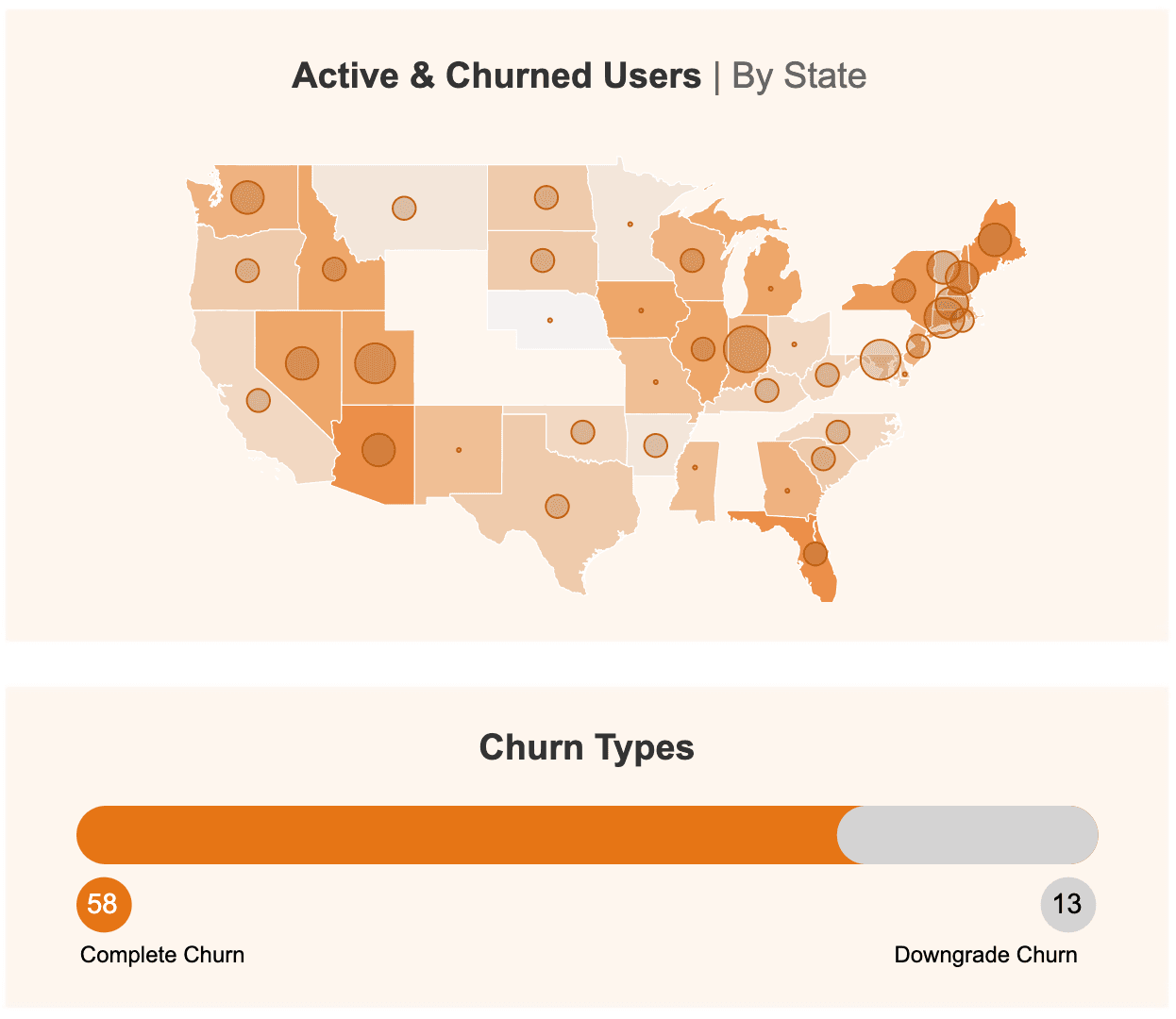Image resolution: width=1176 pixels, height=1019 pixels.
Task: Click the bubble over Maine
Action: pos(995,241)
